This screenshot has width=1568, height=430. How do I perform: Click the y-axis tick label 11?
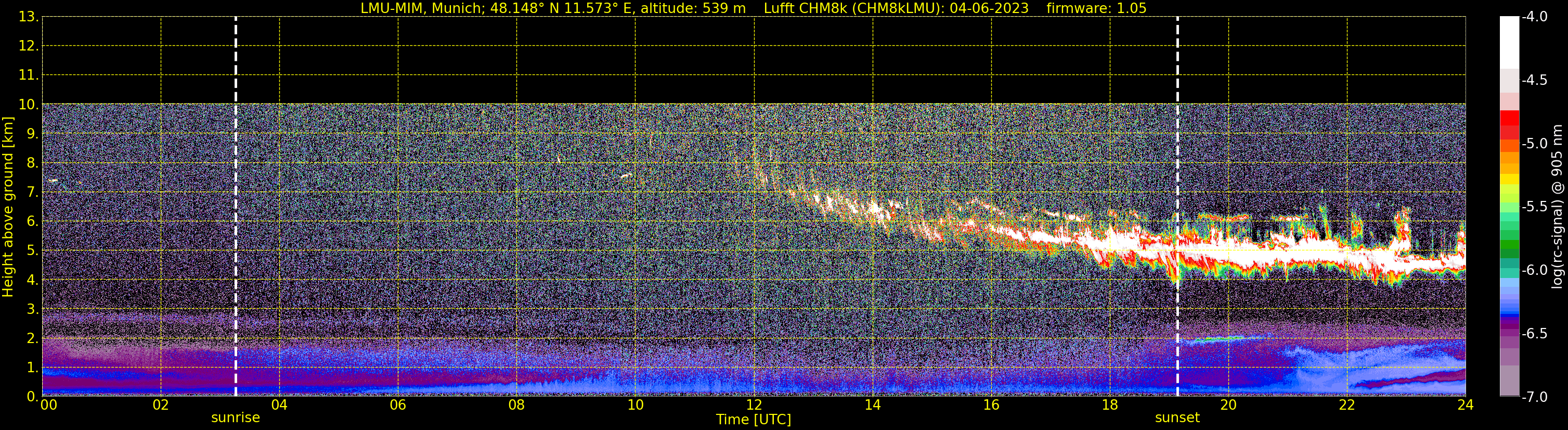tap(29, 75)
